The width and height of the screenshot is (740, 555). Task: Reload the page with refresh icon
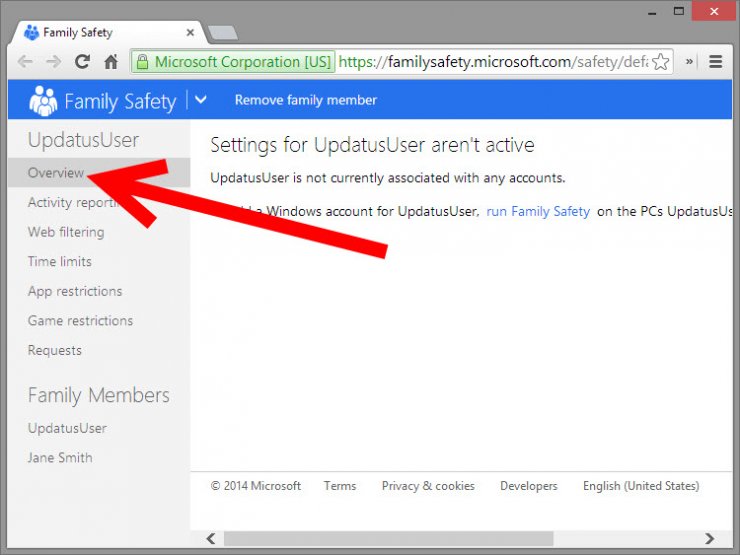point(82,62)
